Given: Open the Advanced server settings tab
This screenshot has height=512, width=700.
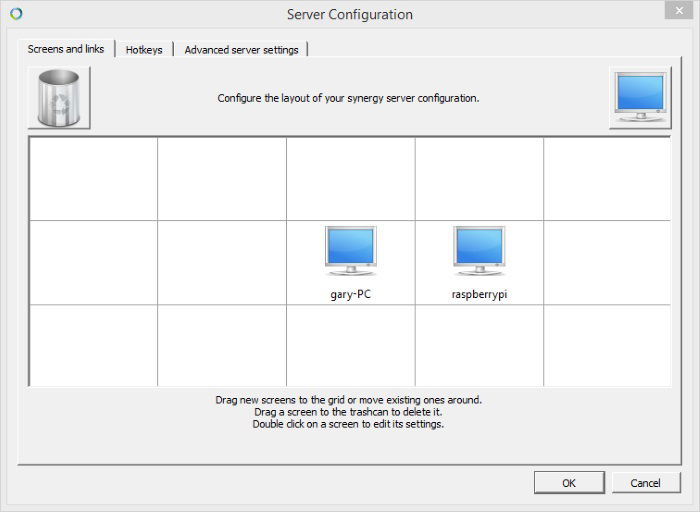Looking at the screenshot, I should click(241, 50).
